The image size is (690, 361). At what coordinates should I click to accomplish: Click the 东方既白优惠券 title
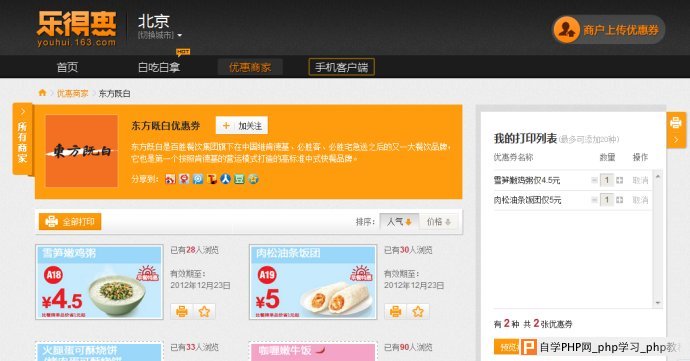click(166, 126)
